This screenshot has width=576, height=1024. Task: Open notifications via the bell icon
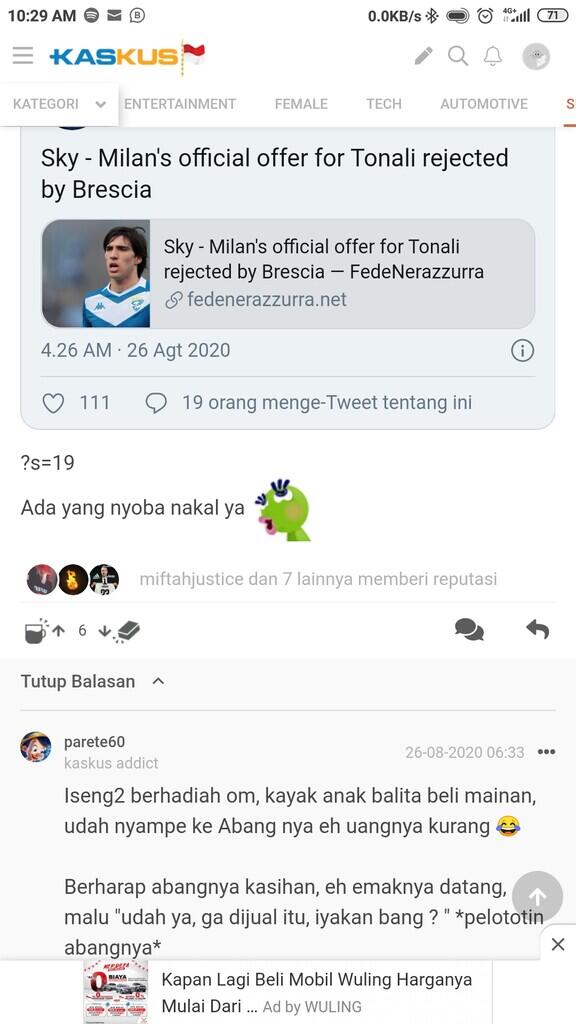click(492, 57)
